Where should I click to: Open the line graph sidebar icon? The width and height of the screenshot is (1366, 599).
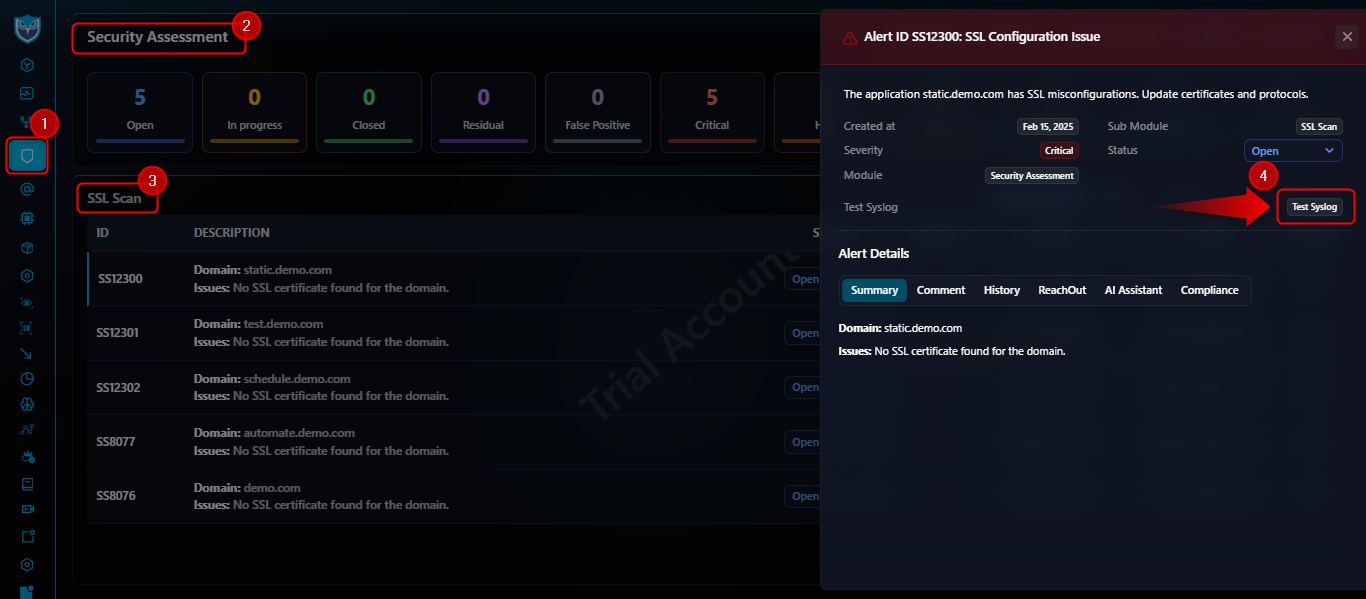[28, 431]
